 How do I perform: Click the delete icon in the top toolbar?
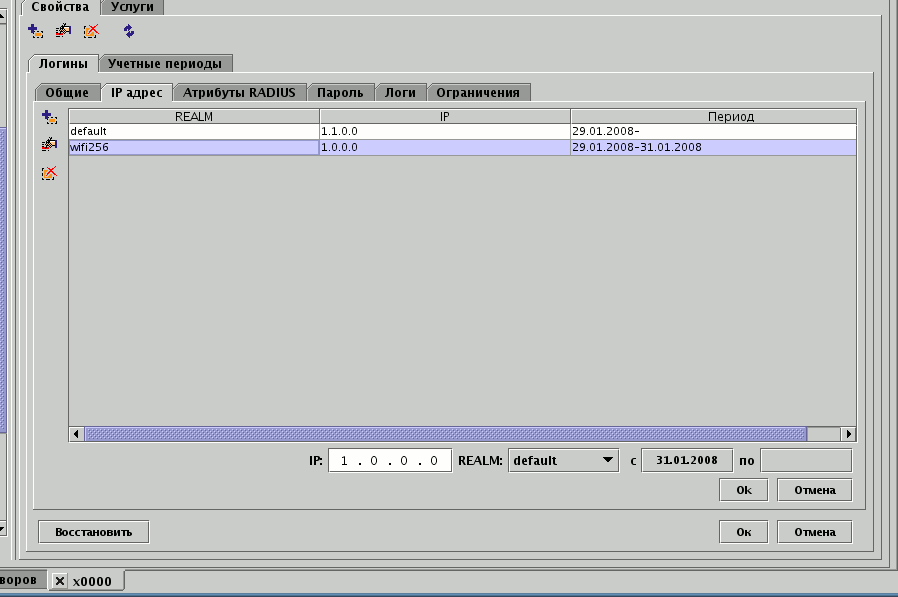tap(91, 31)
